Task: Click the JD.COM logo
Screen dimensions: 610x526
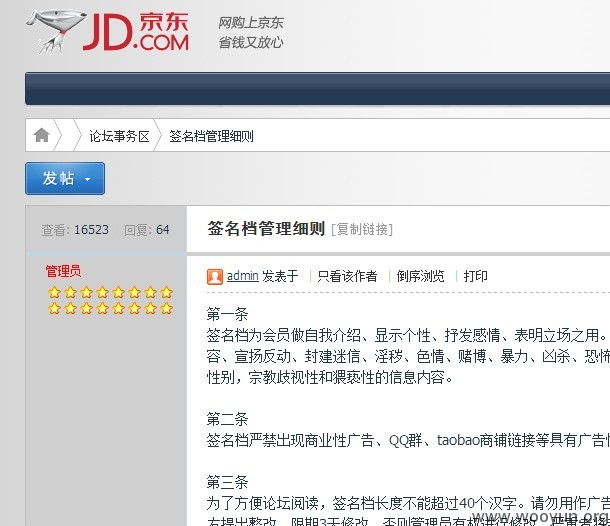Action: tap(108, 32)
